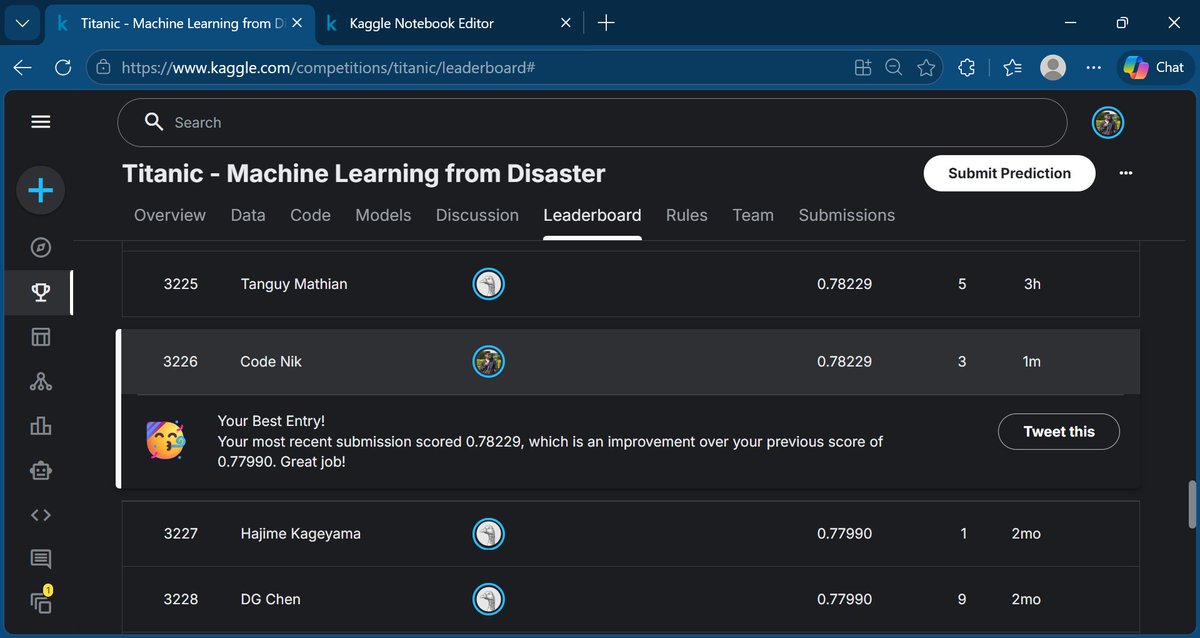Click team name DG Chen

pyautogui.click(x=269, y=599)
